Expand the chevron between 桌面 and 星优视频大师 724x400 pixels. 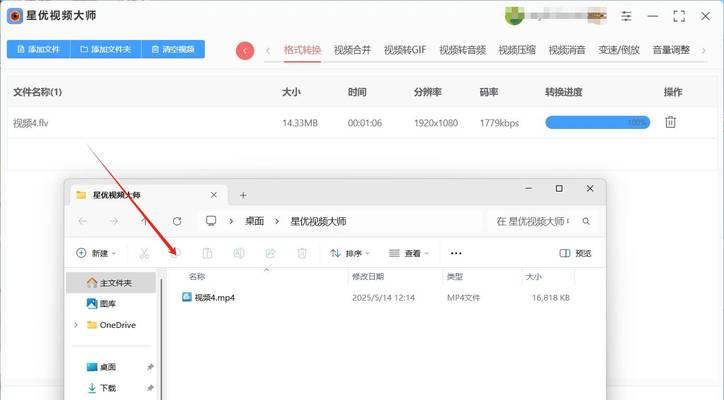pos(277,221)
